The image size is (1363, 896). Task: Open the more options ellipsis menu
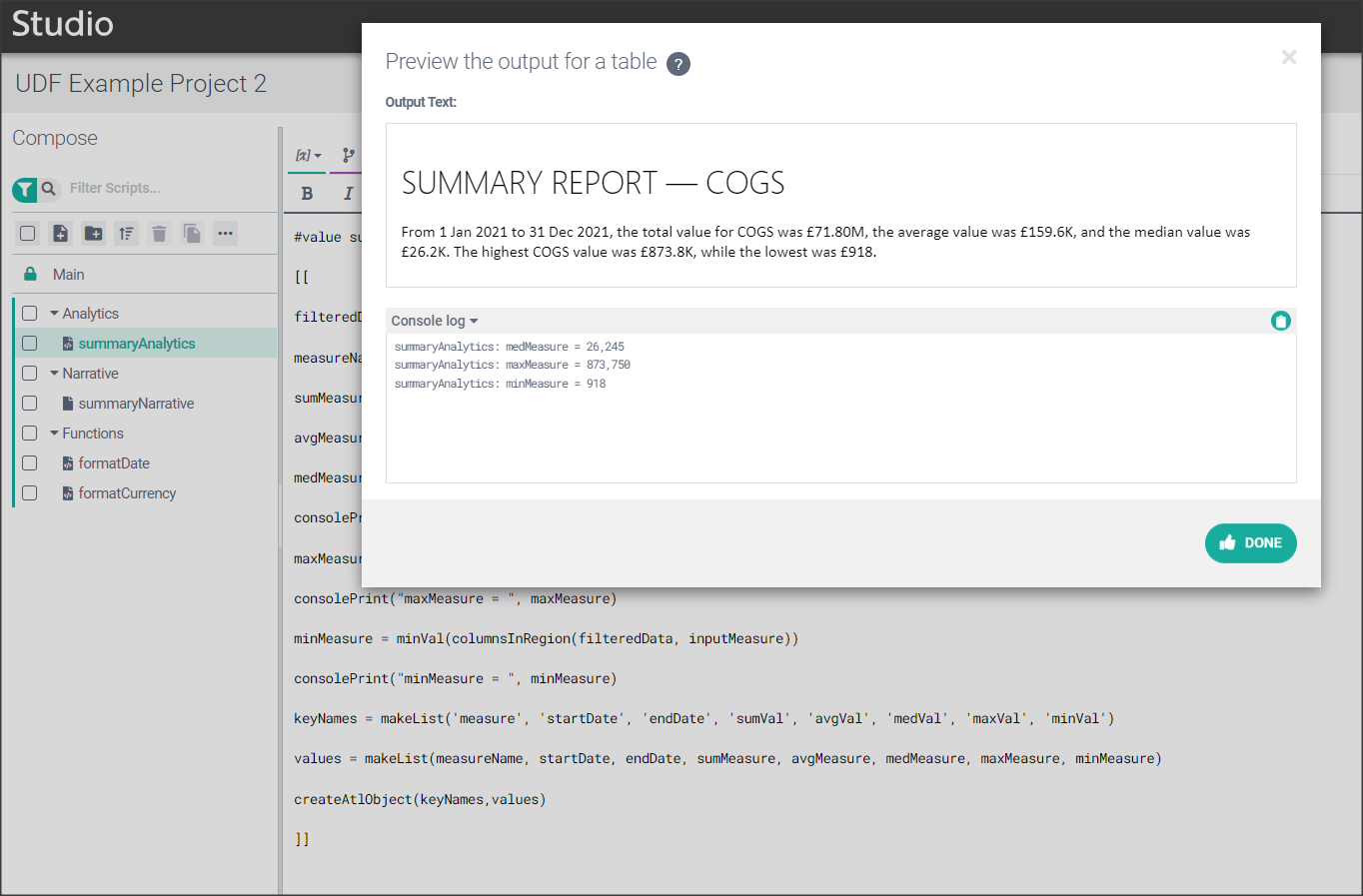[225, 234]
